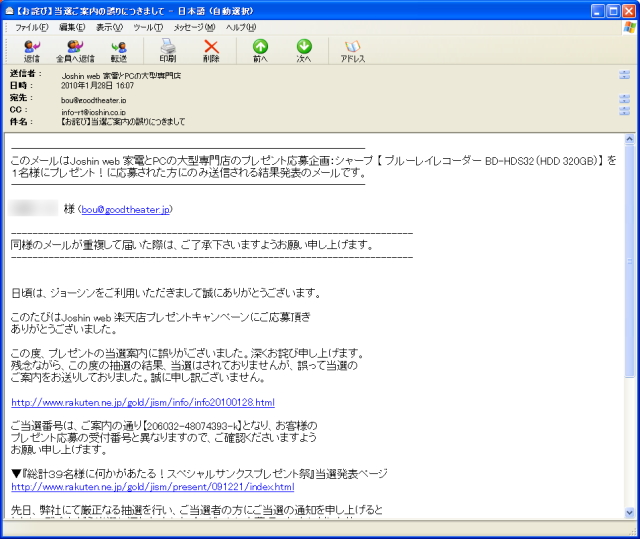Close the mail window
Image resolution: width=640 pixels, height=539 pixels.
(x=628, y=11)
